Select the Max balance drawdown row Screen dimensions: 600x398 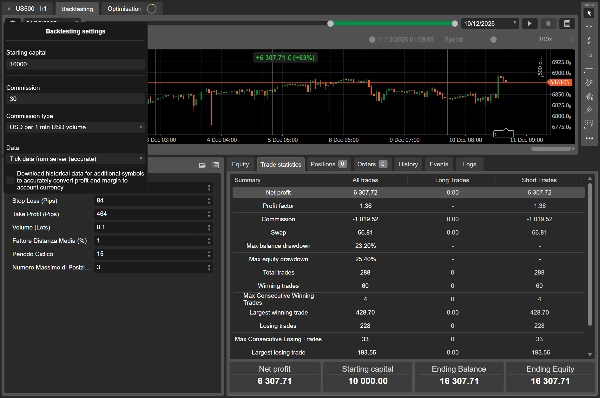(409, 246)
